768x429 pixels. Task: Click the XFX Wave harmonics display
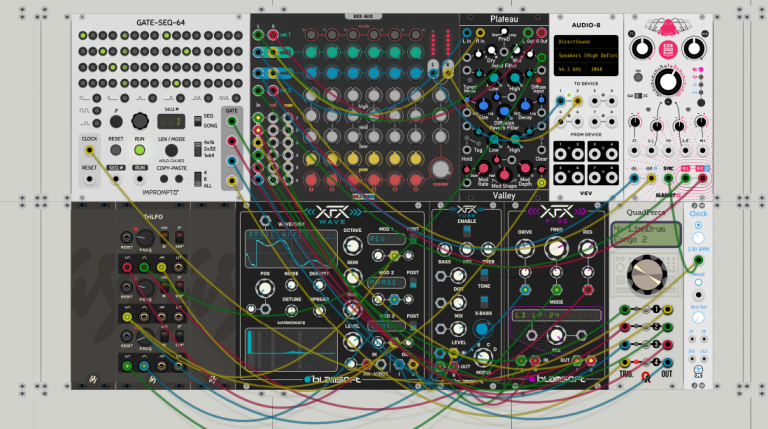click(x=291, y=349)
